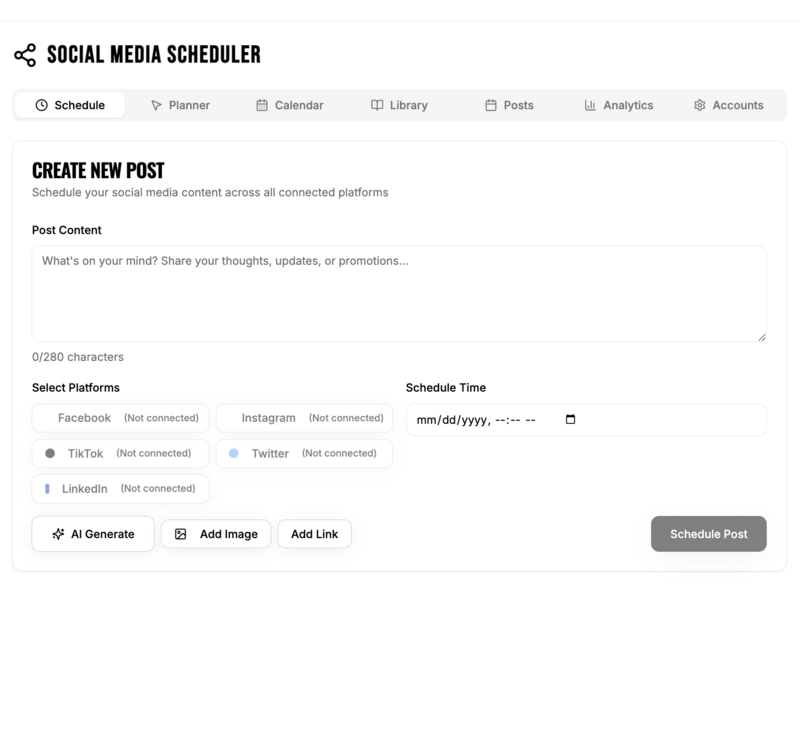This screenshot has height=743, width=800.
Task: Click the Calendar tab icon
Action: coord(262,105)
